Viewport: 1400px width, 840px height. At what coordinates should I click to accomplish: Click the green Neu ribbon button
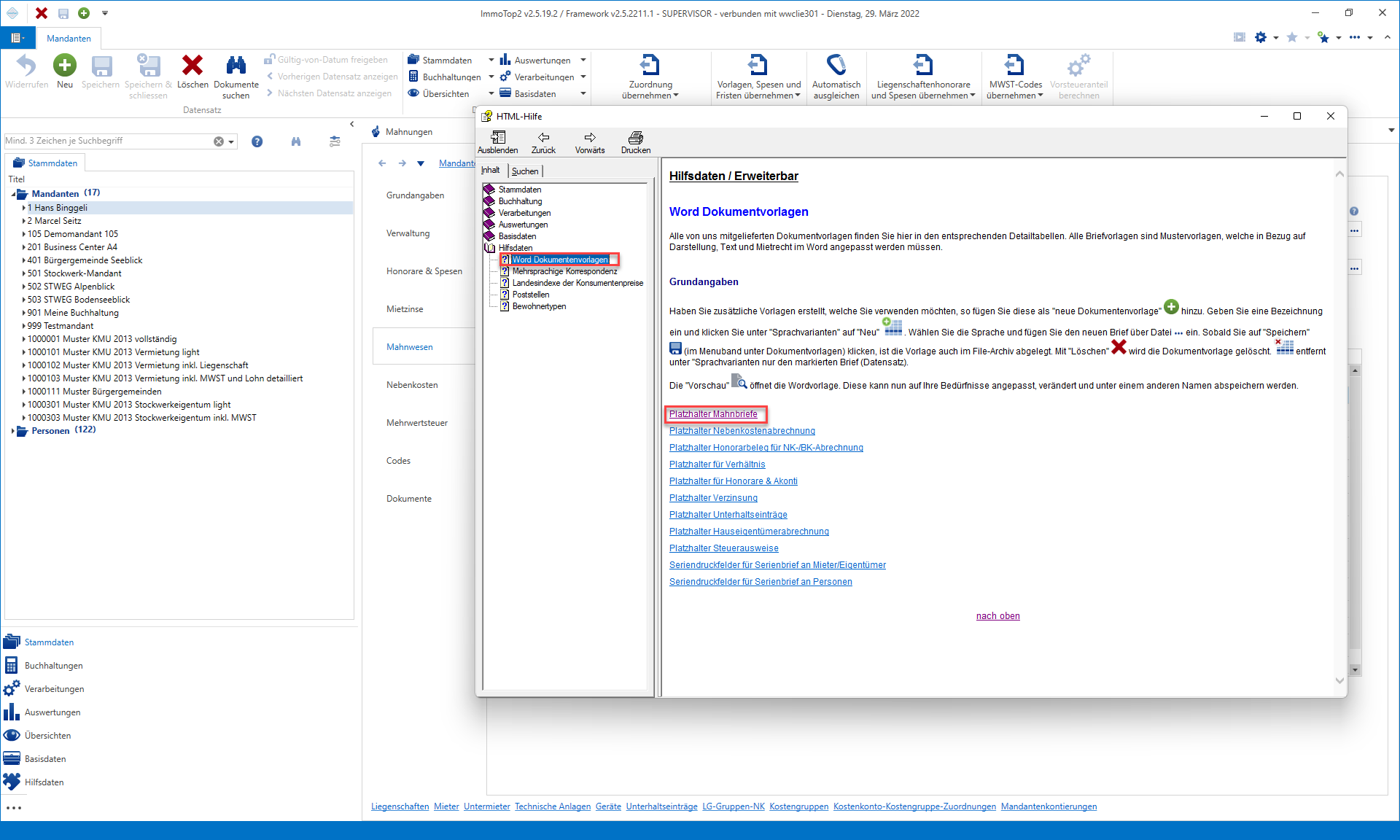pyautogui.click(x=65, y=71)
